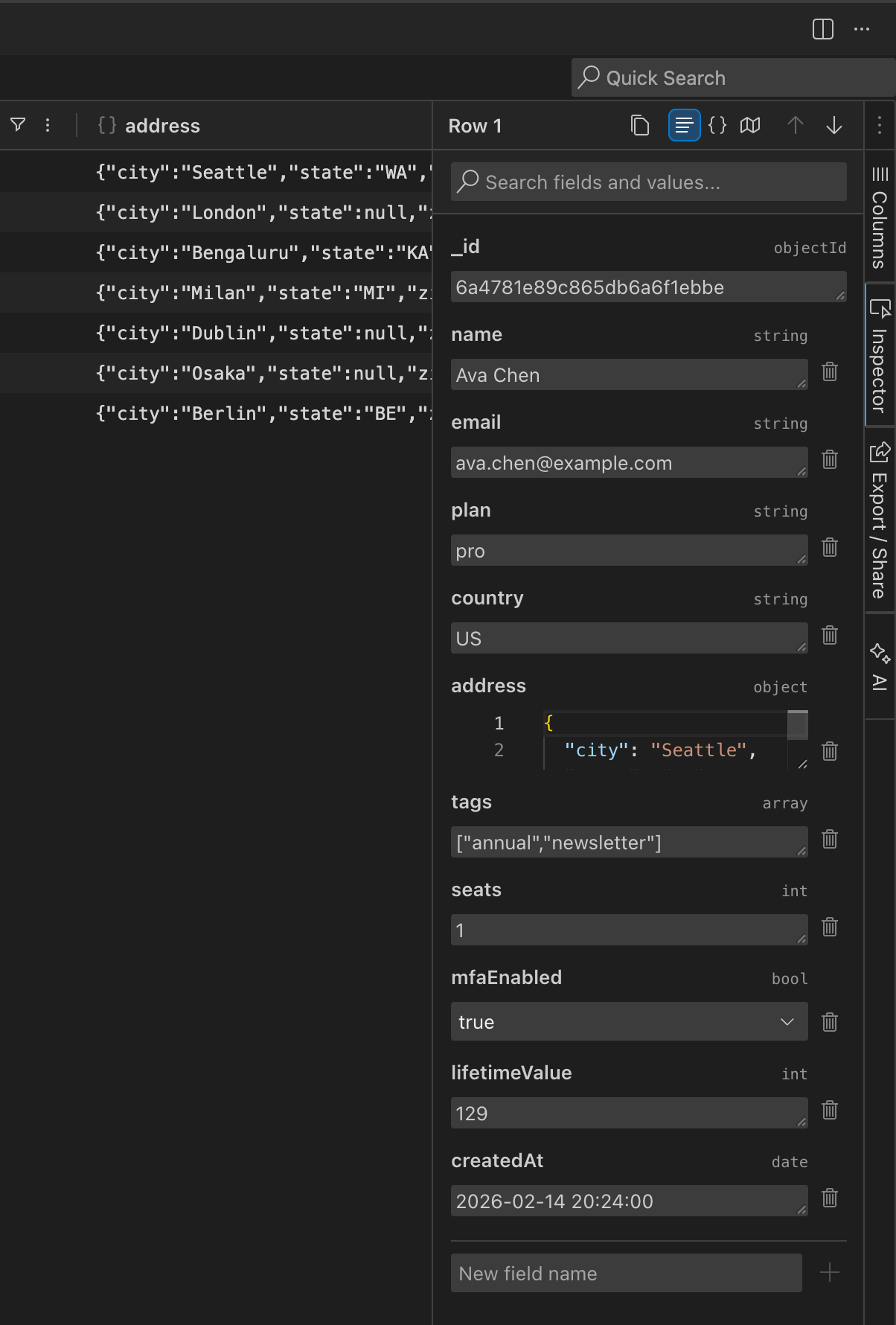Viewport: 896px width, 1325px height.
Task: Delete the mfaEnabled field
Action: coord(830,1022)
